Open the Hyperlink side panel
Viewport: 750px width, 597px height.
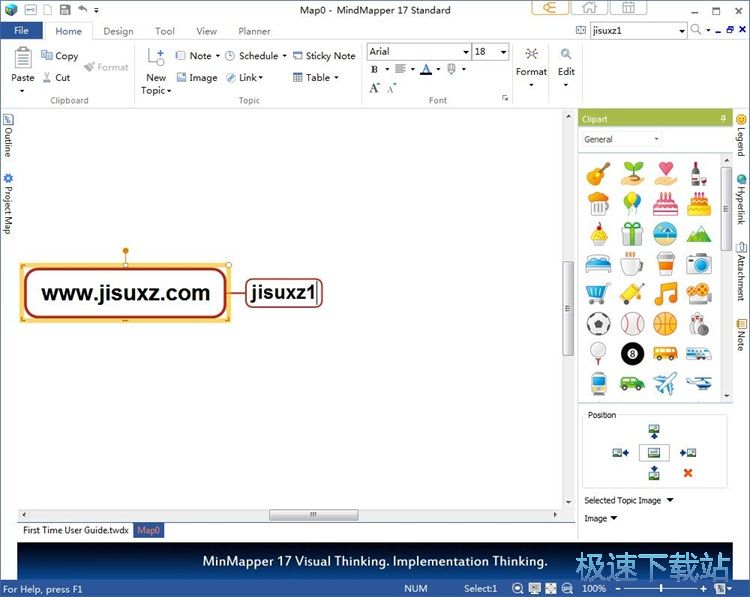(741, 199)
